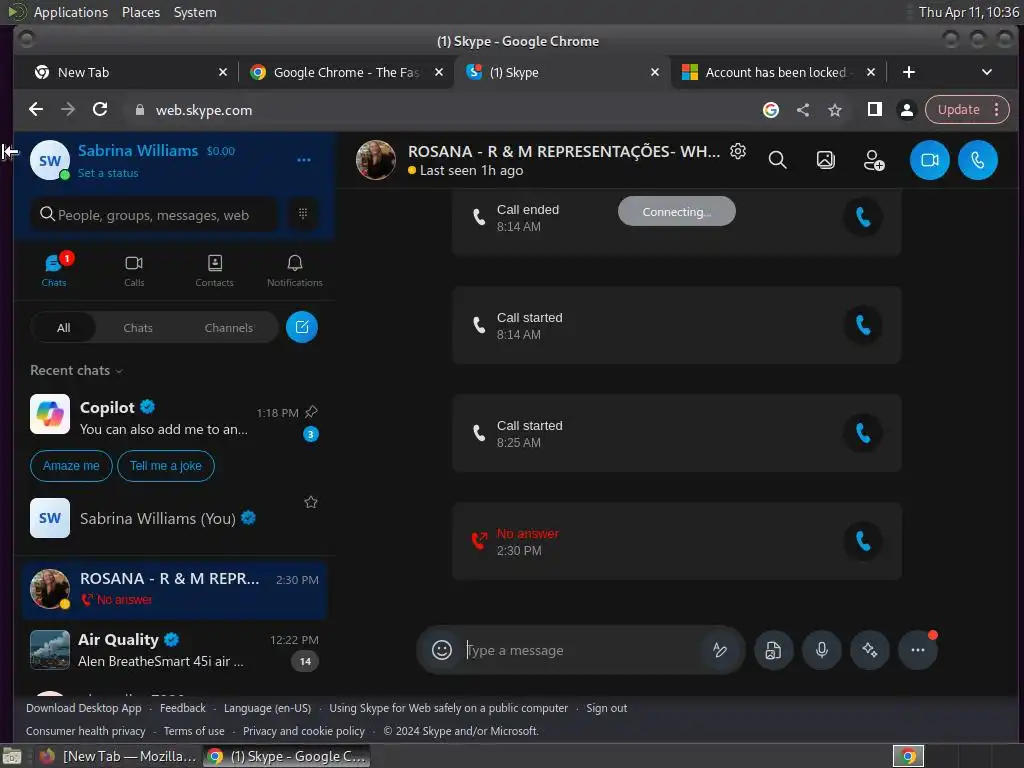Open the rich text formatting pen icon
1024x768 pixels.
[x=720, y=650]
